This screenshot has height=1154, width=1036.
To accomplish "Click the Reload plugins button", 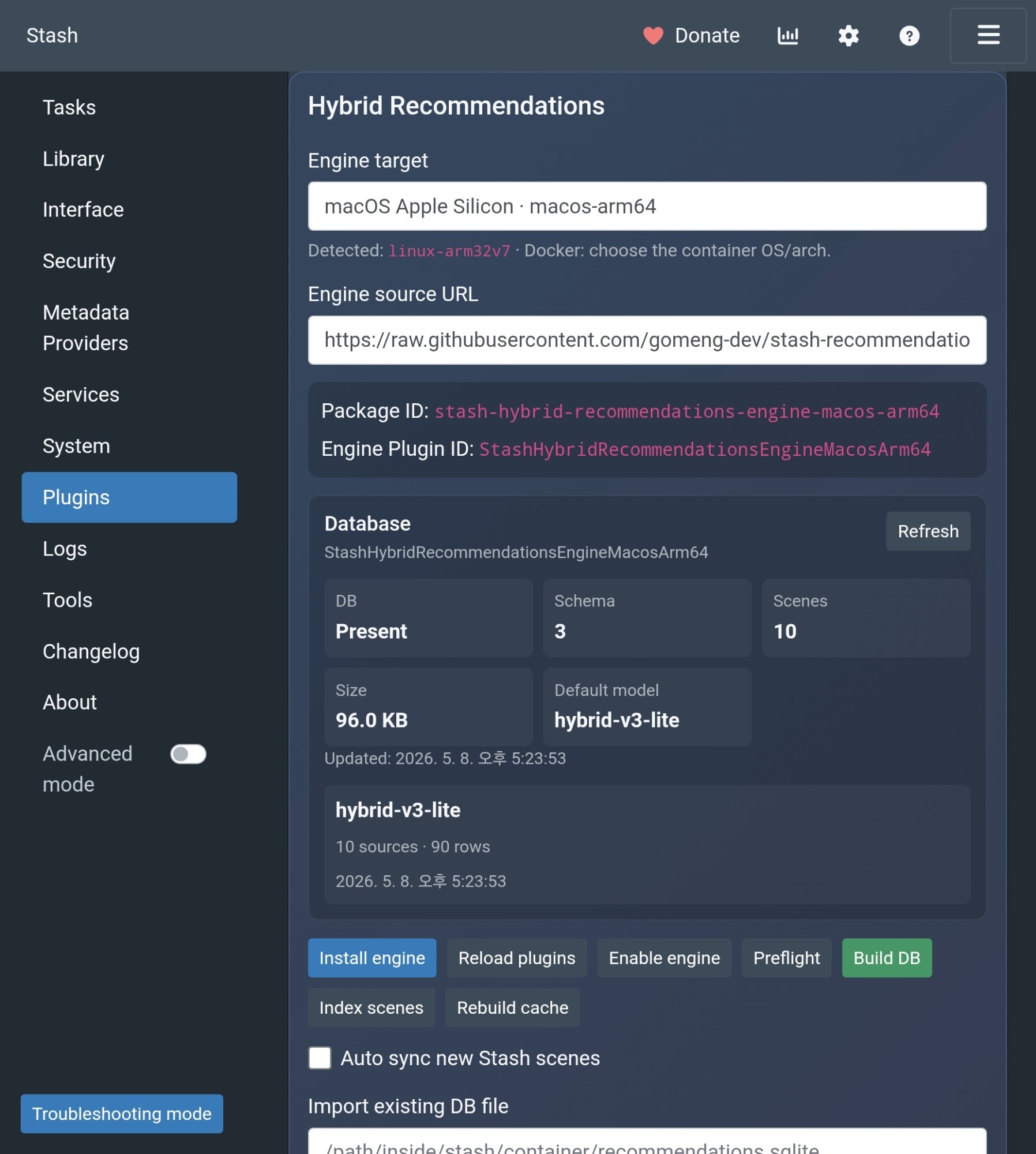I will (517, 958).
